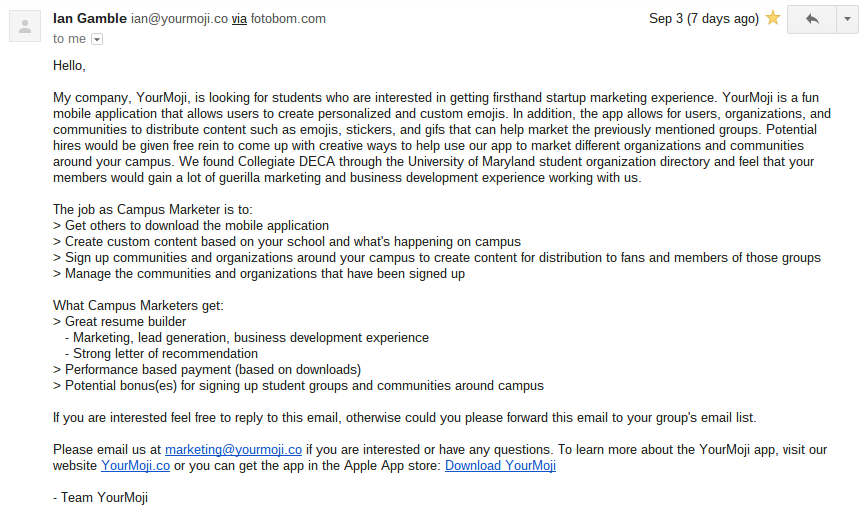Star this email from Ian Gamble
This screenshot has width=860, height=529.
[x=773, y=18]
